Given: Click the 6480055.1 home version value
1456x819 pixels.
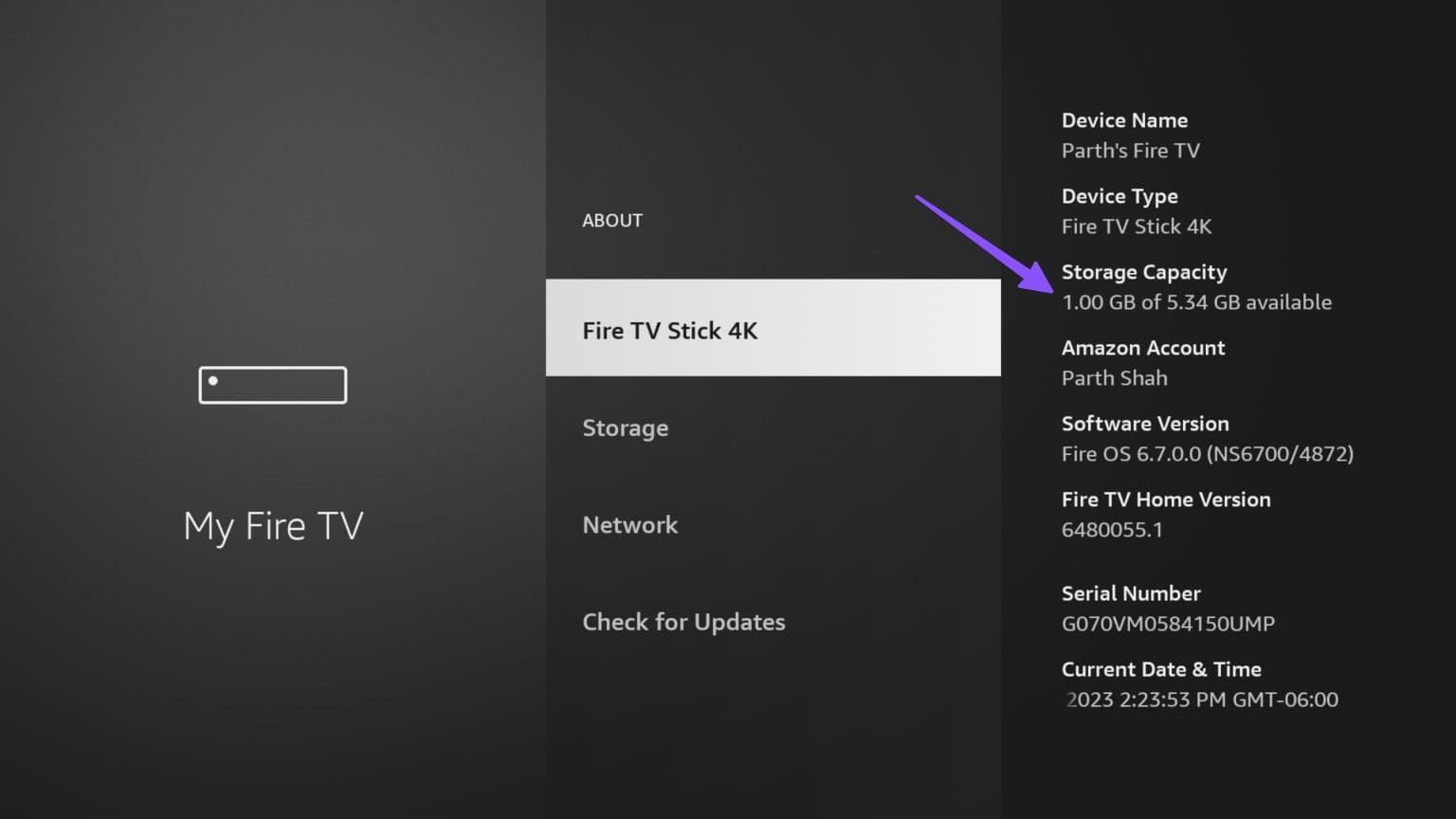Looking at the screenshot, I should 1112,530.
